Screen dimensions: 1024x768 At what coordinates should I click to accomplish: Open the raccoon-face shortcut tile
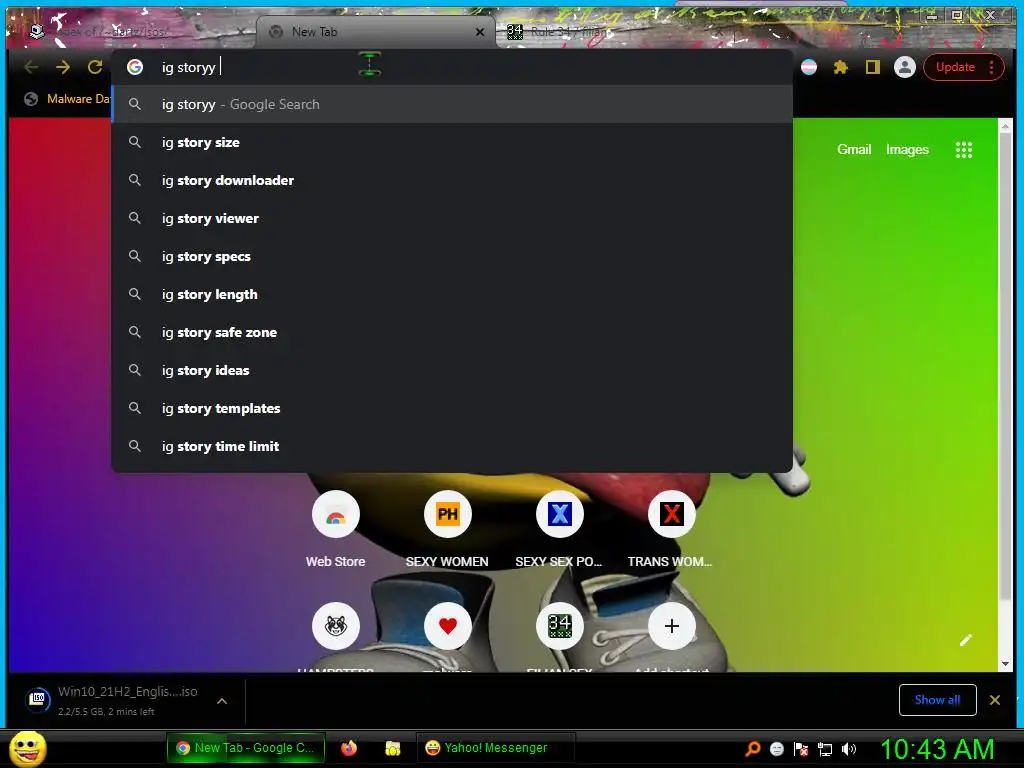coord(336,626)
